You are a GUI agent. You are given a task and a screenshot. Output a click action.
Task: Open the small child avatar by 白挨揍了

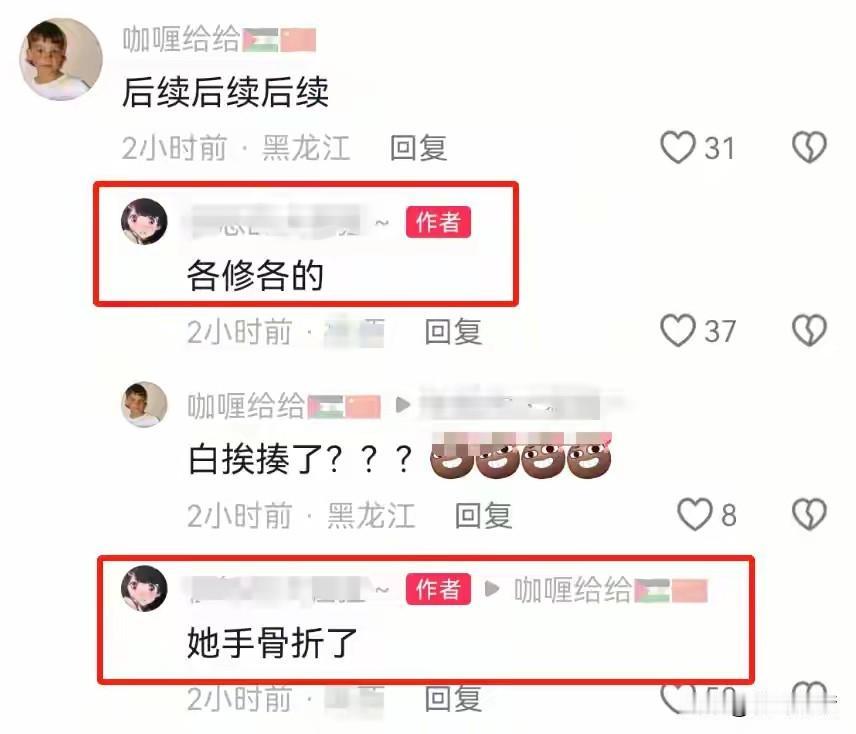(144, 404)
